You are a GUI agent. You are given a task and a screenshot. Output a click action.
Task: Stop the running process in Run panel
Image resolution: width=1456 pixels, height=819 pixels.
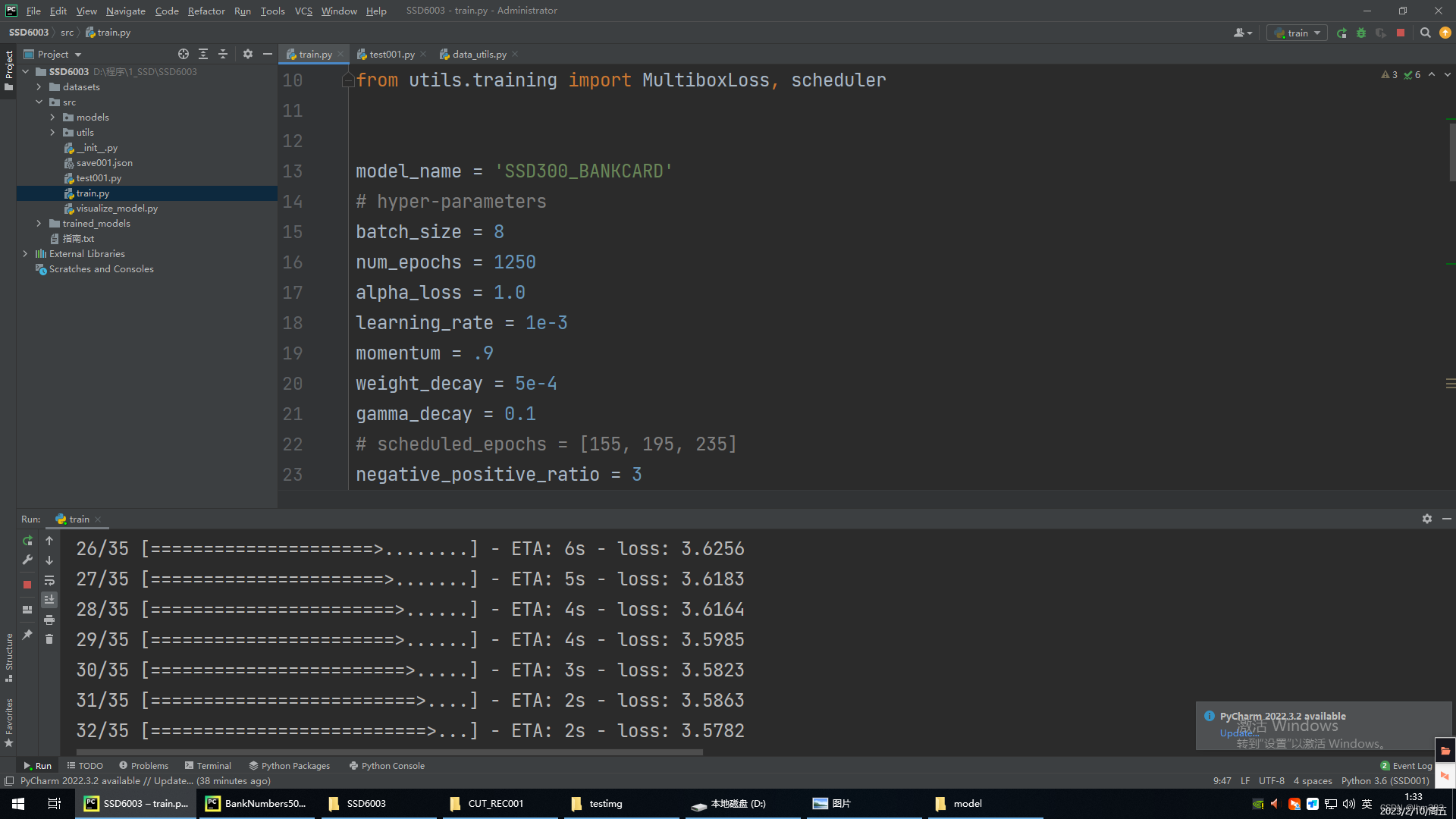[x=27, y=585]
